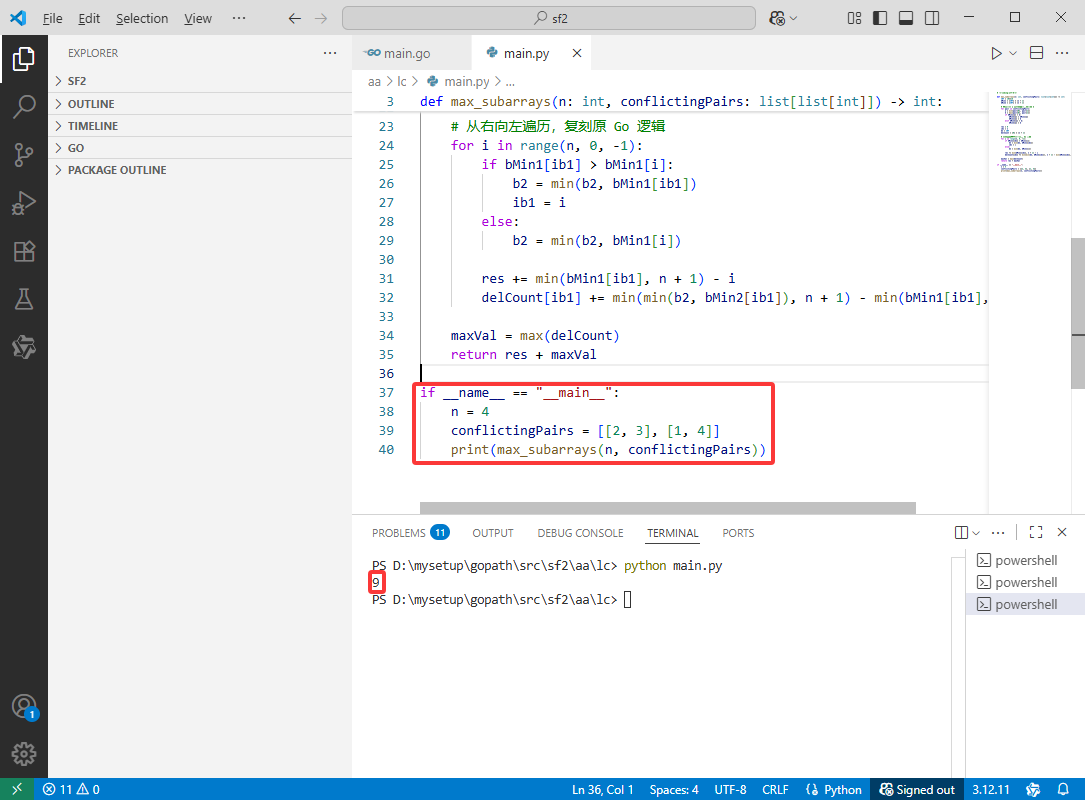Viewport: 1085px width, 800px height.
Task: Click the Go Back arrow
Action: point(295,18)
